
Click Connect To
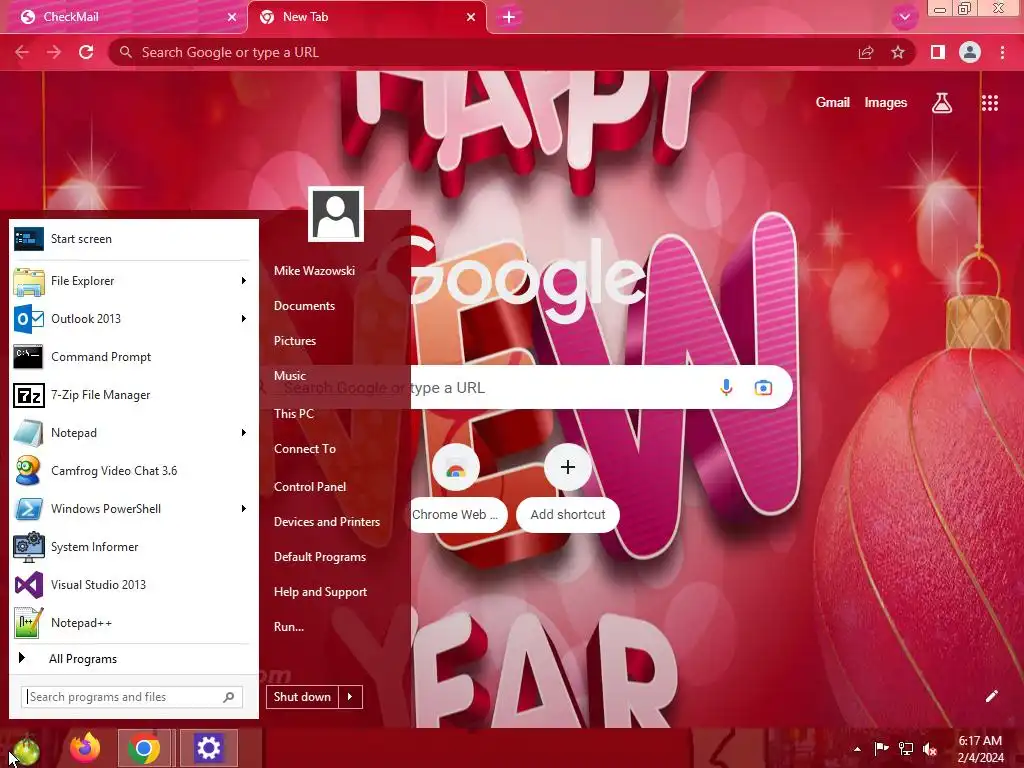(x=305, y=449)
